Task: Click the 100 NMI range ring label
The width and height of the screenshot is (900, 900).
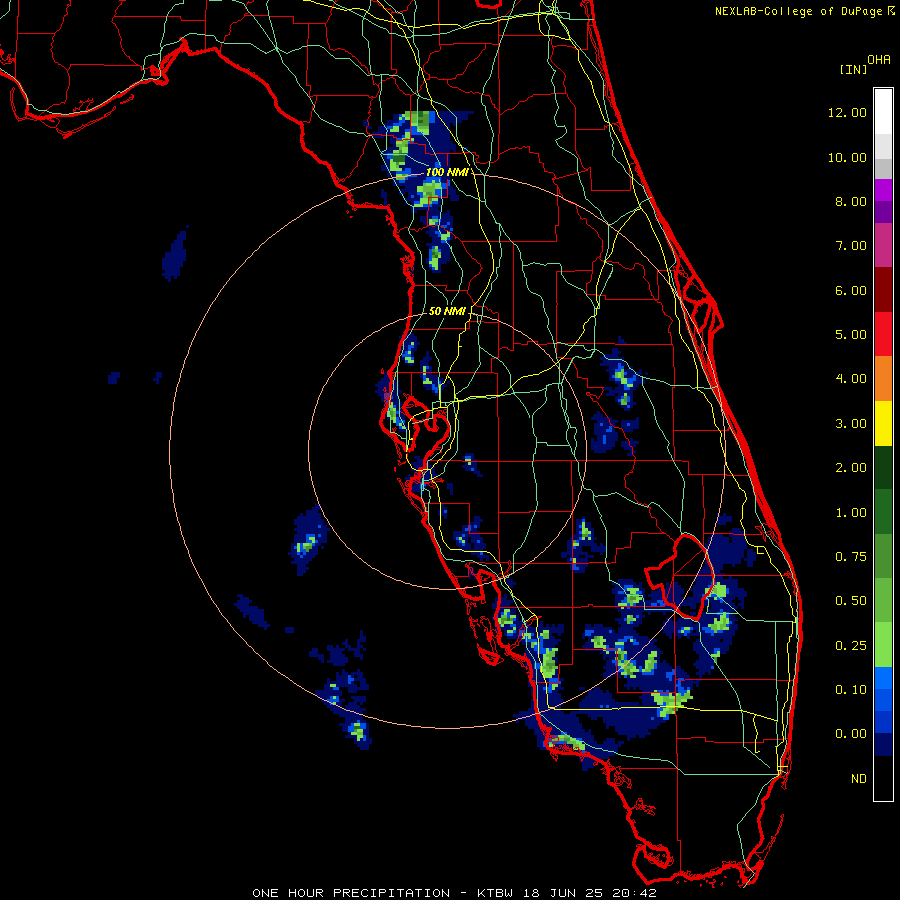Action: click(447, 172)
